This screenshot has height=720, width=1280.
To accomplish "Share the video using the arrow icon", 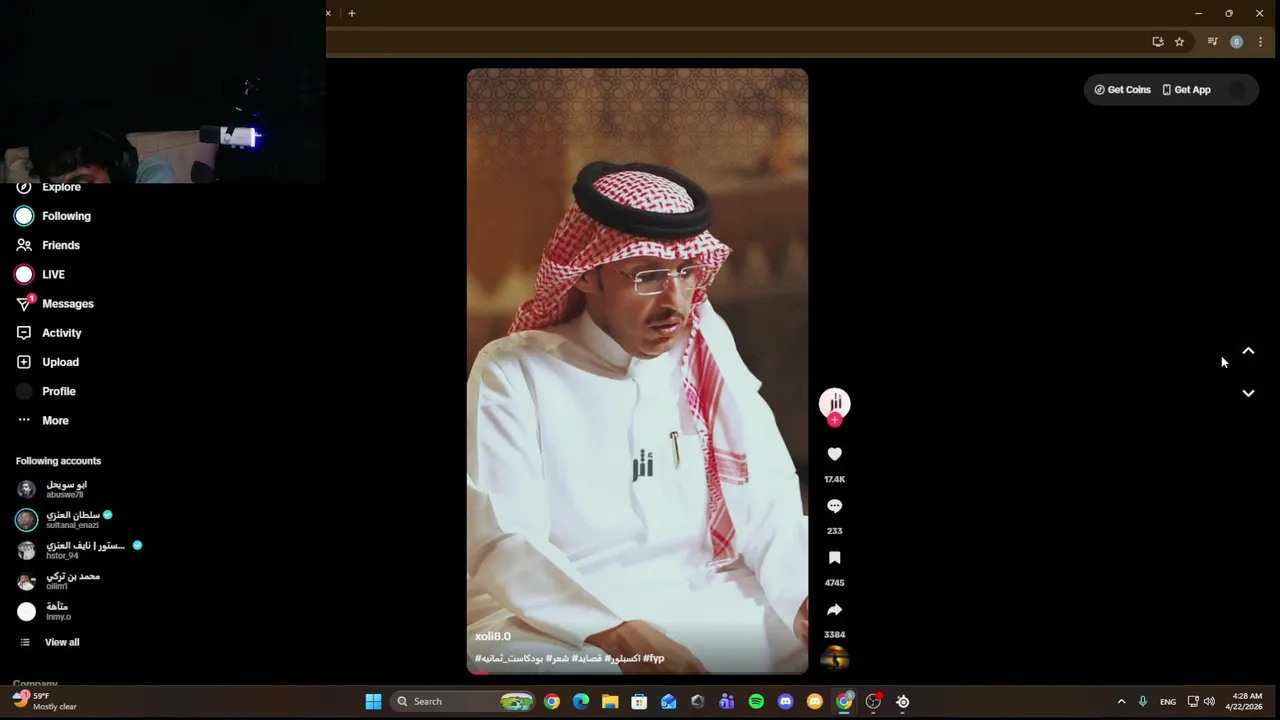I will click(x=834, y=610).
